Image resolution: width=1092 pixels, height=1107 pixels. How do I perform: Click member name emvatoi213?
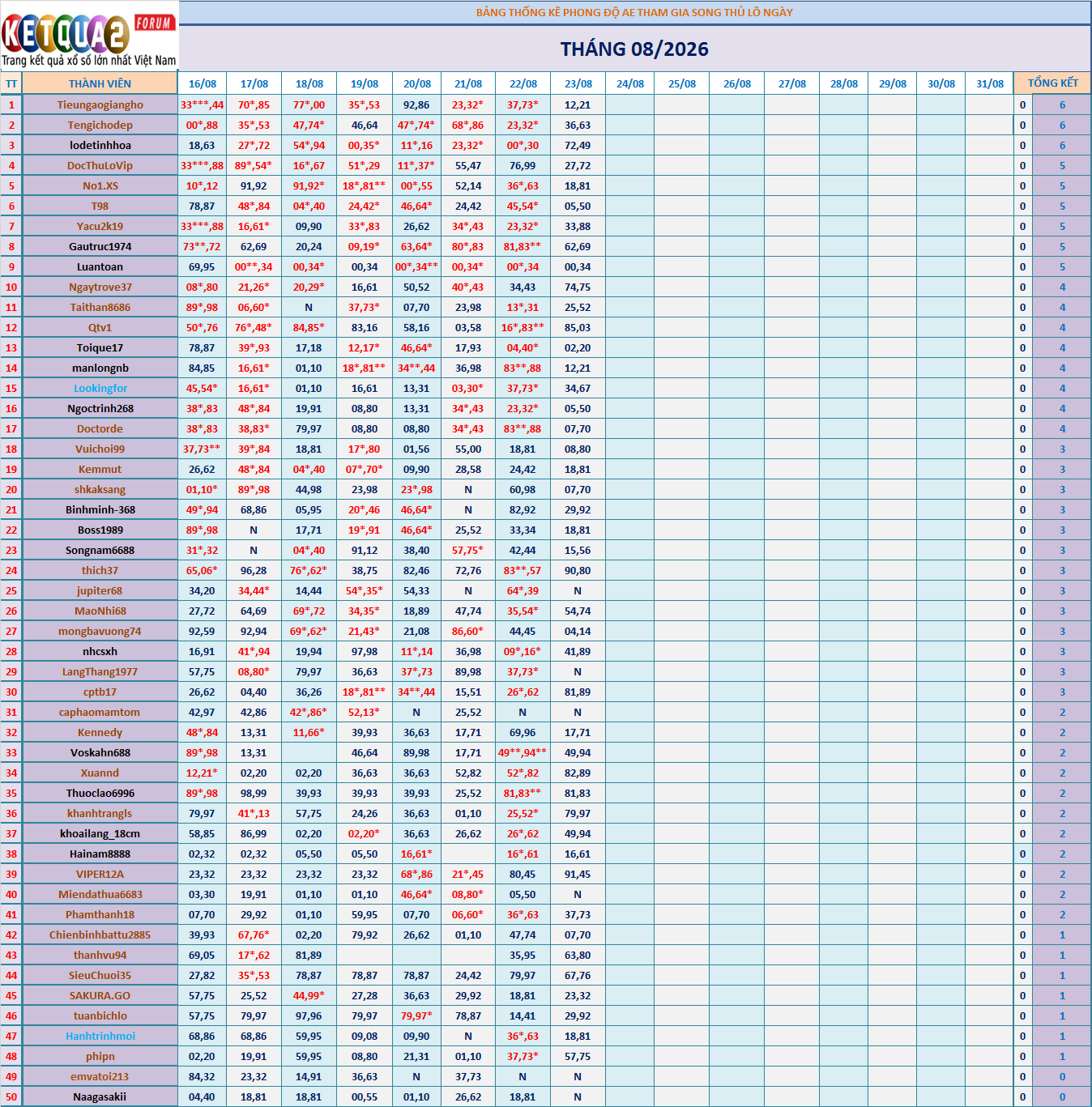click(100, 1076)
